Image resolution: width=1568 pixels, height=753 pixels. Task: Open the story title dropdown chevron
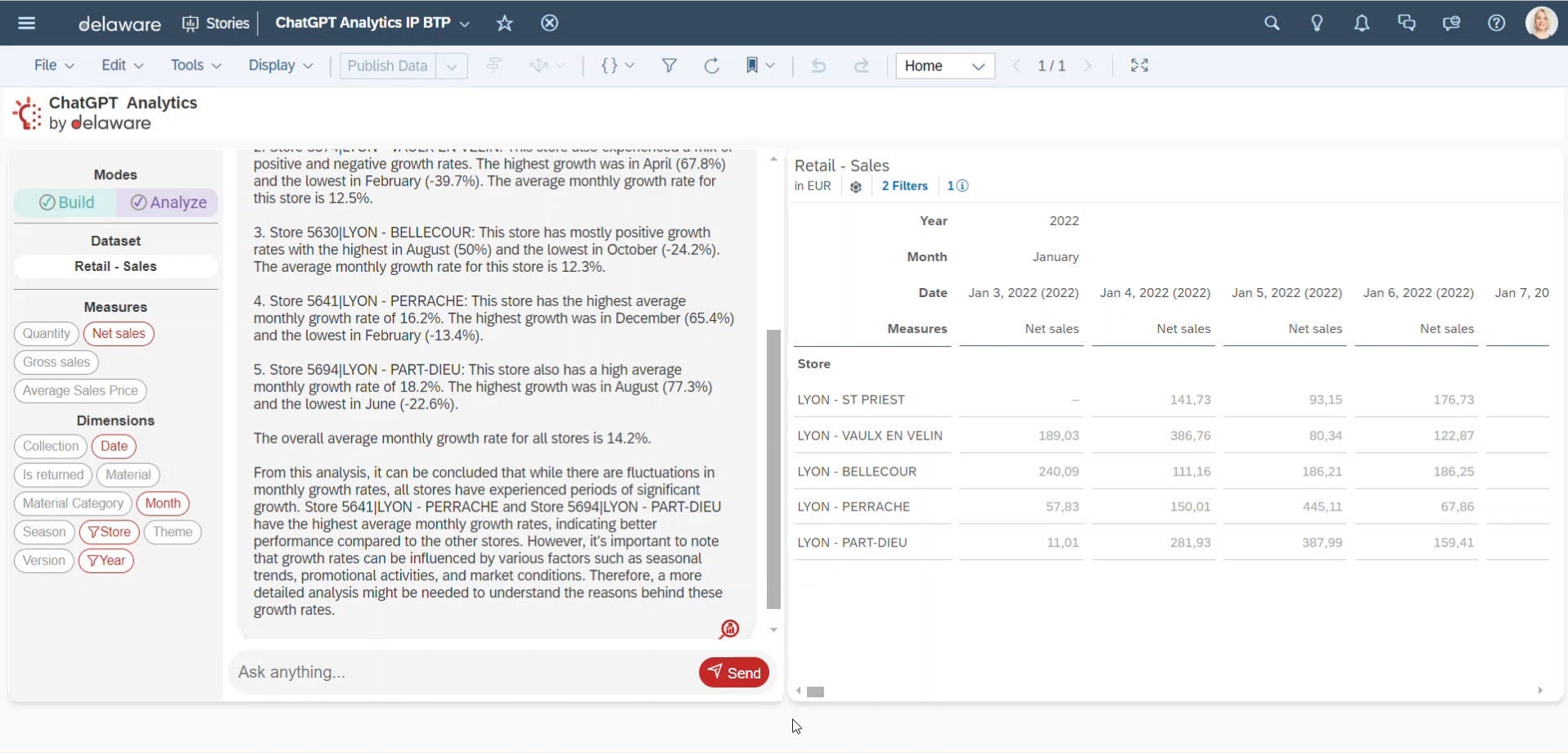pos(465,24)
